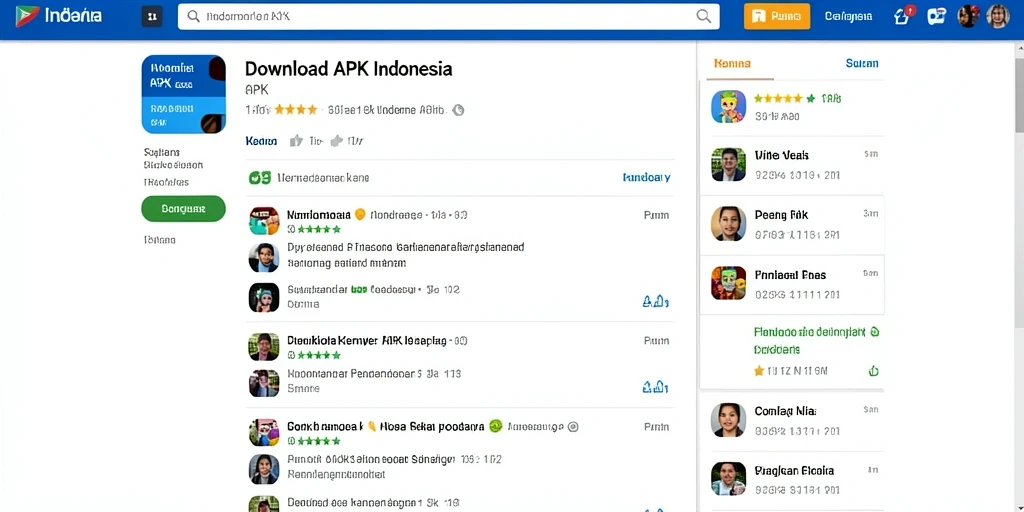Click the Viite Veals avatar photo
This screenshot has height=512, width=1024.
click(x=728, y=165)
